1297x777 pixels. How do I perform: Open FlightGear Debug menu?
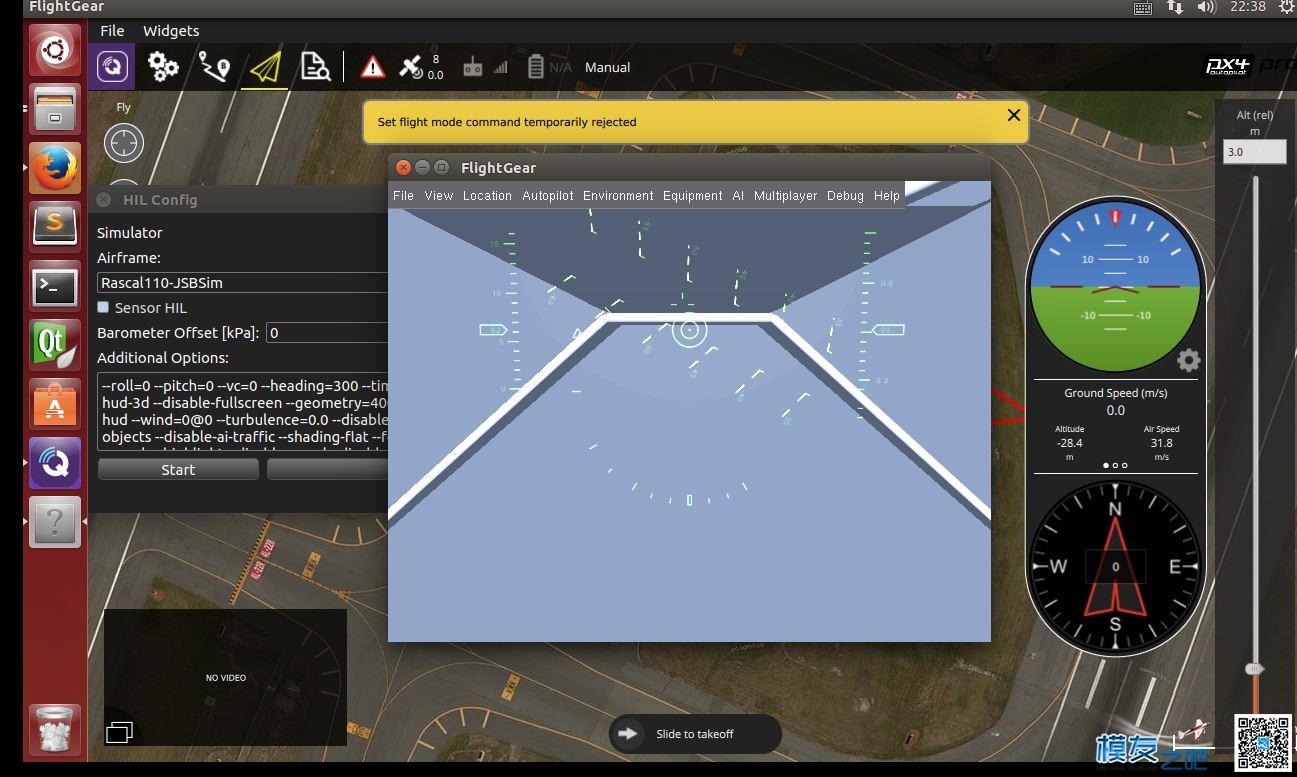coord(845,196)
